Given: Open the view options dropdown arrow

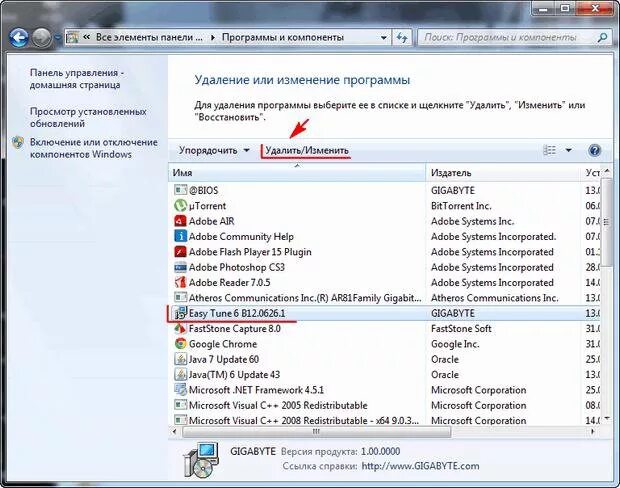Looking at the screenshot, I should coord(568,150).
